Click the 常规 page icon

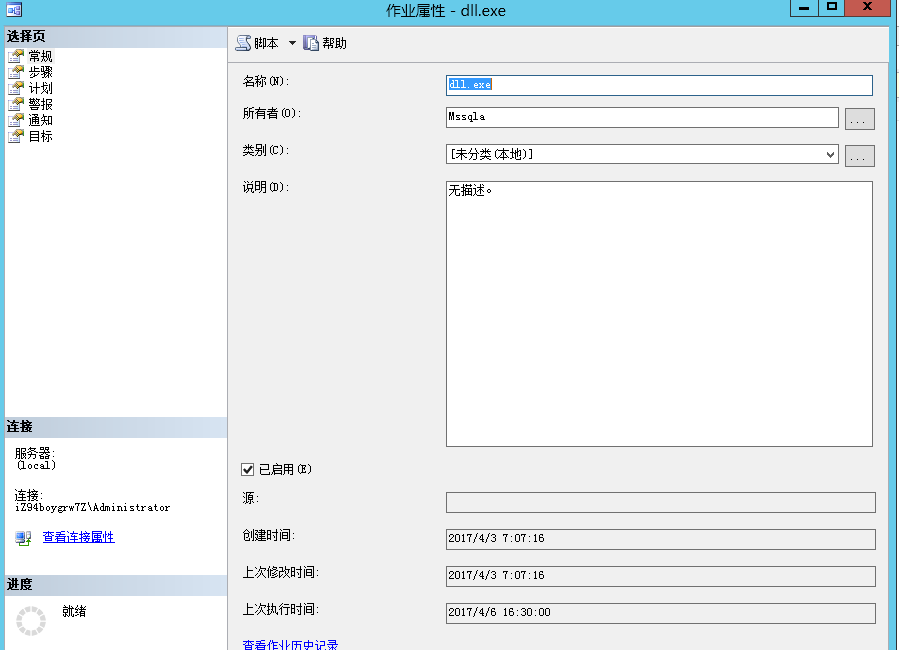[15, 56]
